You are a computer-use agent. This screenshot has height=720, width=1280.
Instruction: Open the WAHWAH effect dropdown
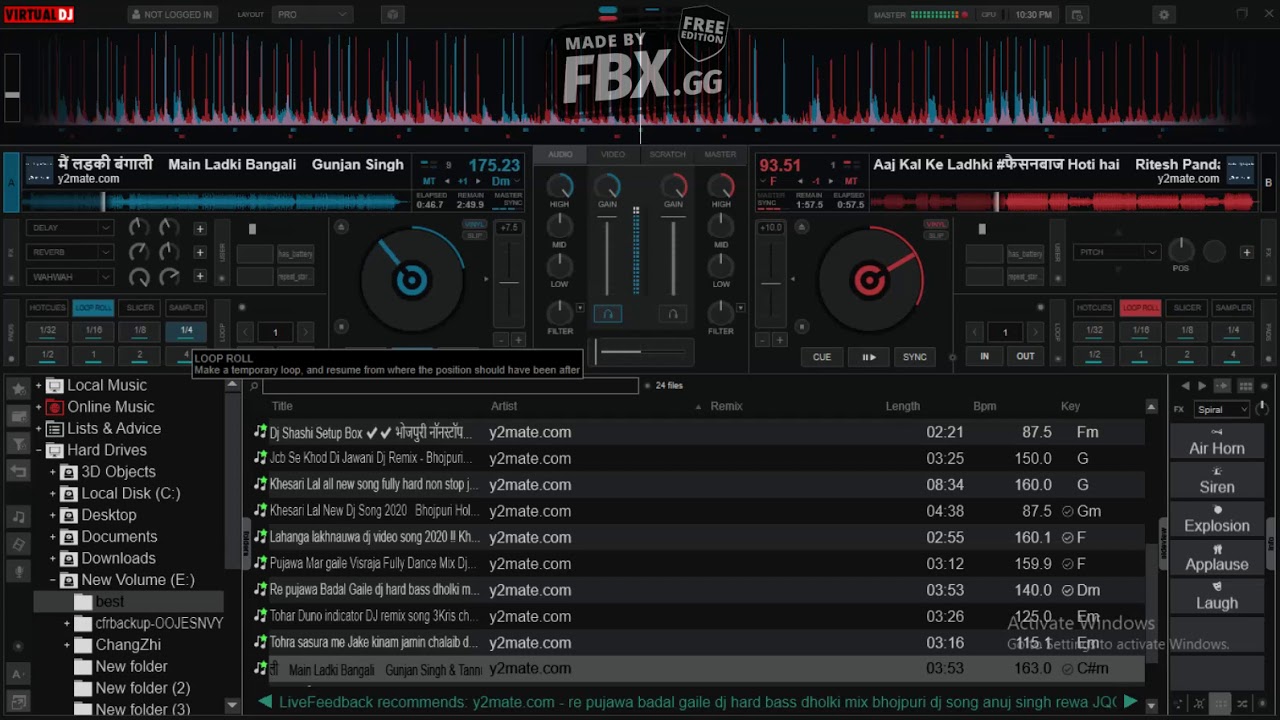coord(70,276)
